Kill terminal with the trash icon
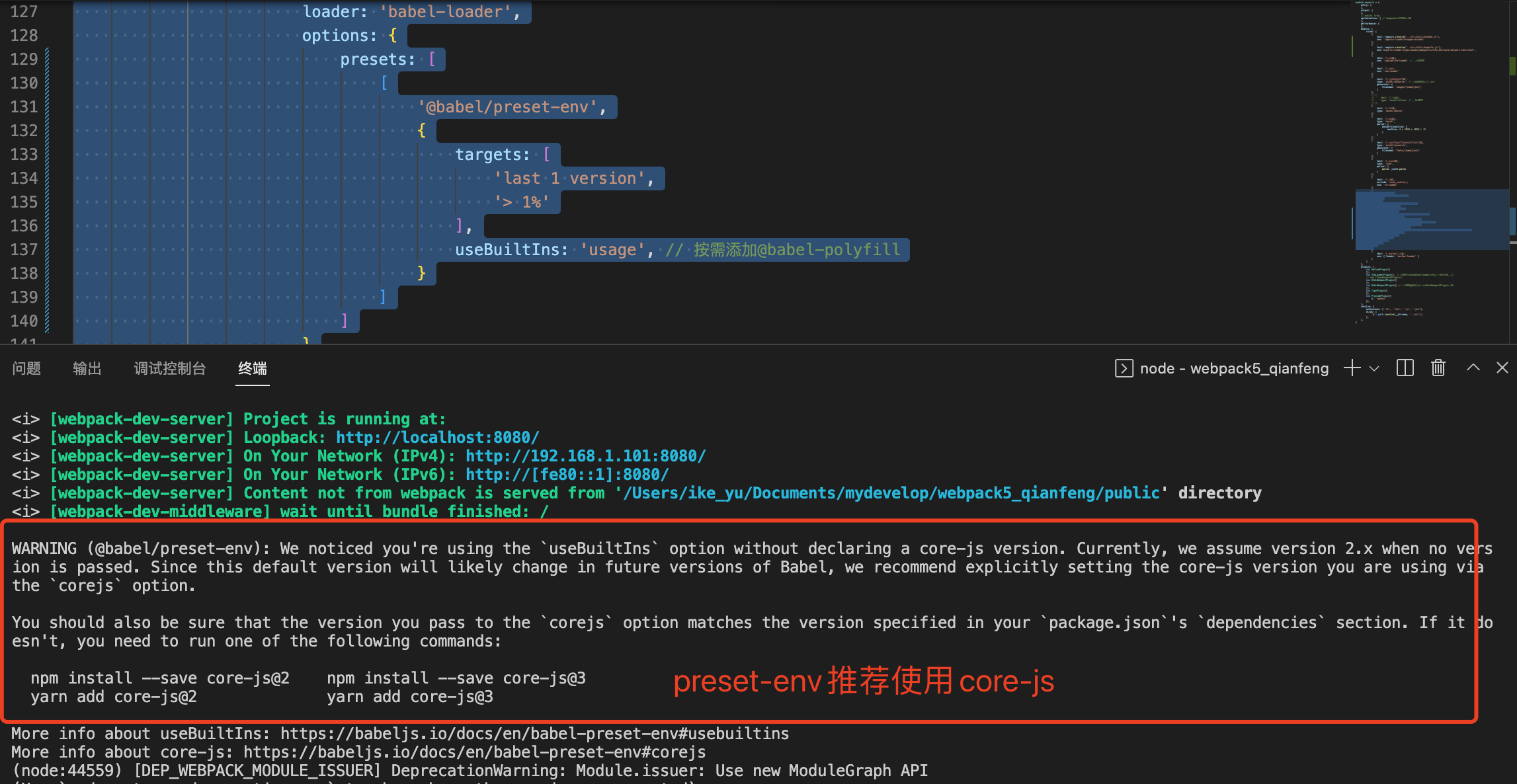1517x784 pixels. coord(1438,368)
